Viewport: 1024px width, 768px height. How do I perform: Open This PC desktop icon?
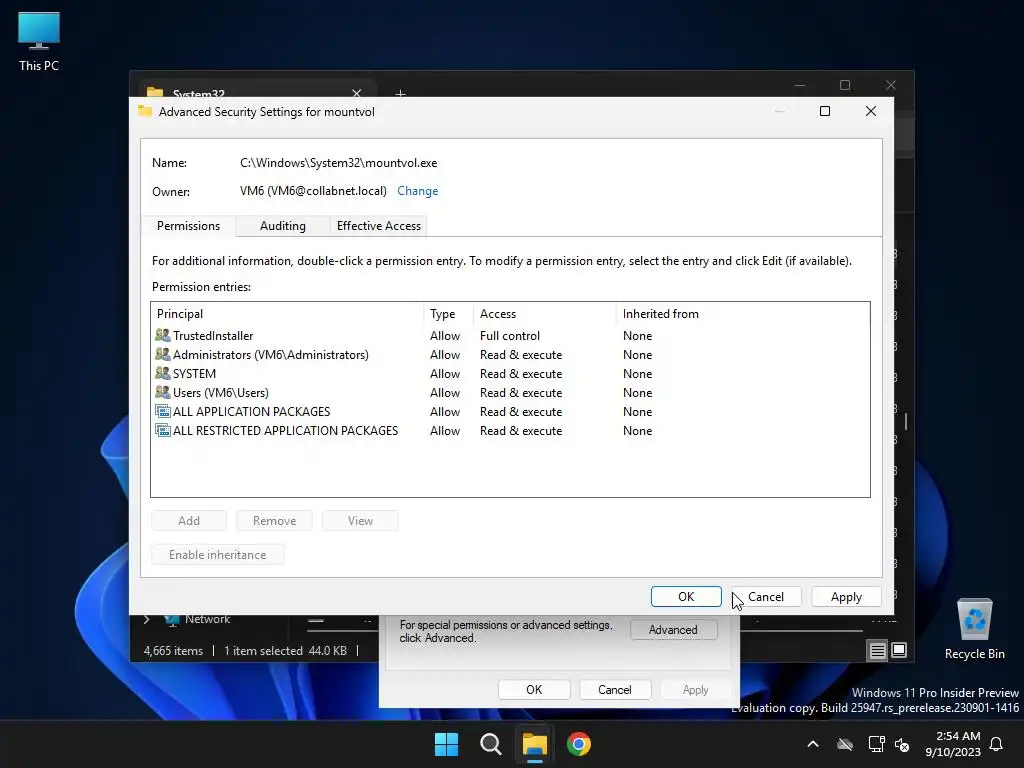coord(39,42)
